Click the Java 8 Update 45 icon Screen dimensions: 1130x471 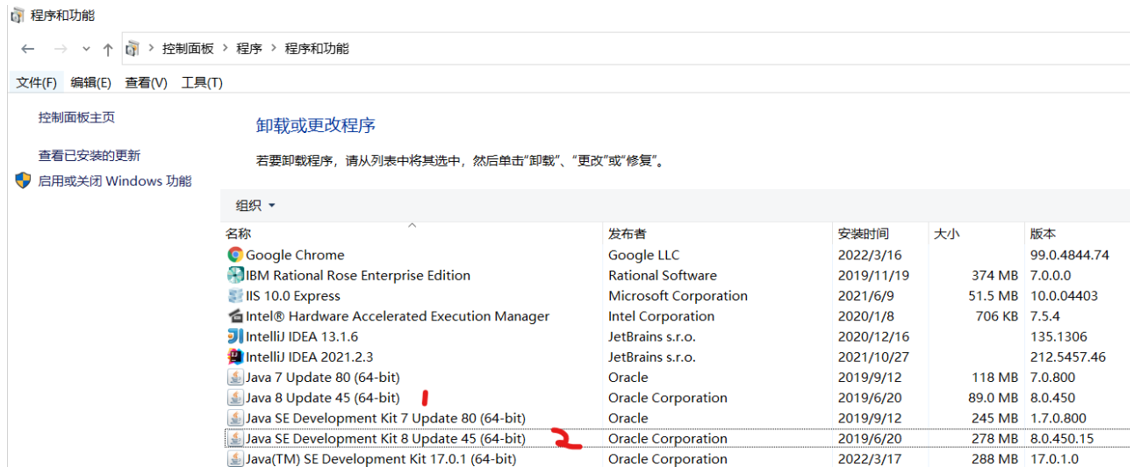pos(235,398)
